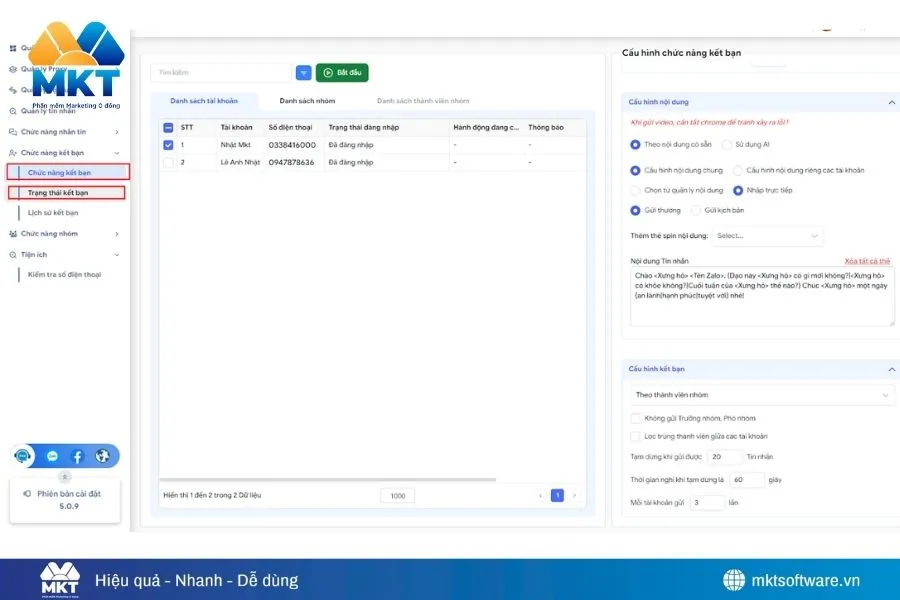Select the Sử dụng AI radio option
900x600 pixels.
coord(726,145)
